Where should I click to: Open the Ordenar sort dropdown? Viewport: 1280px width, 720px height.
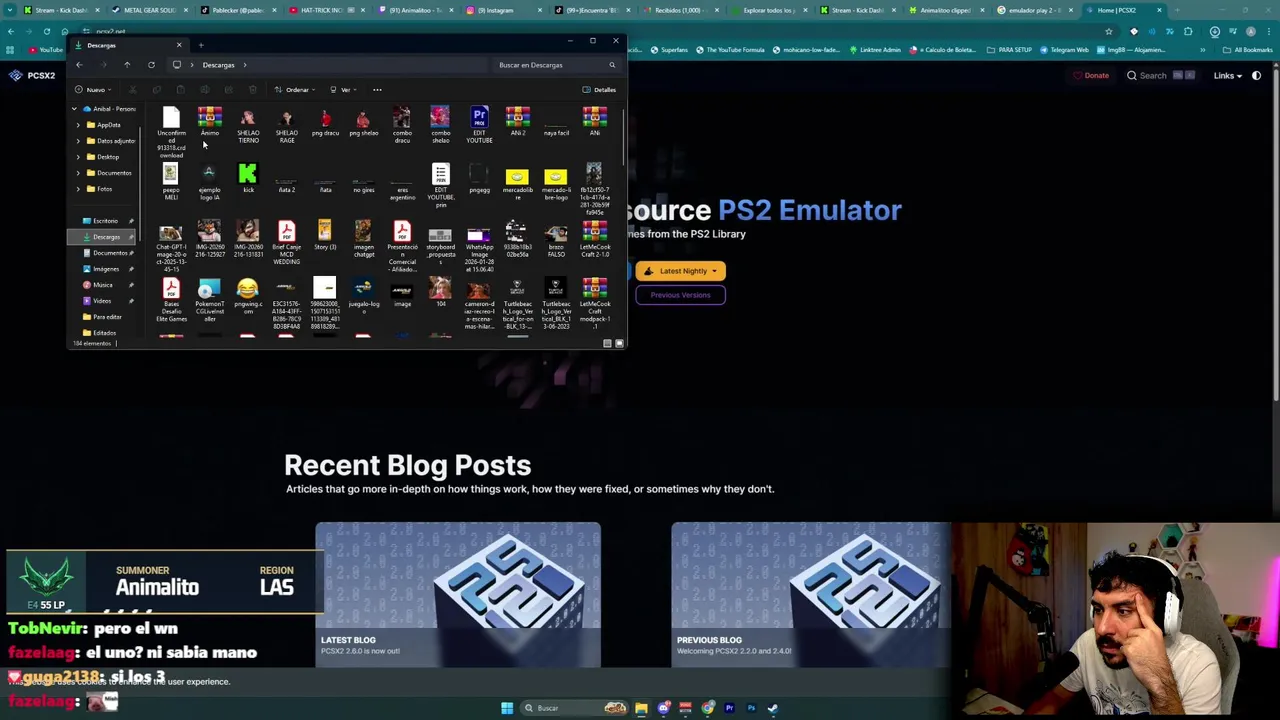pyautogui.click(x=295, y=90)
